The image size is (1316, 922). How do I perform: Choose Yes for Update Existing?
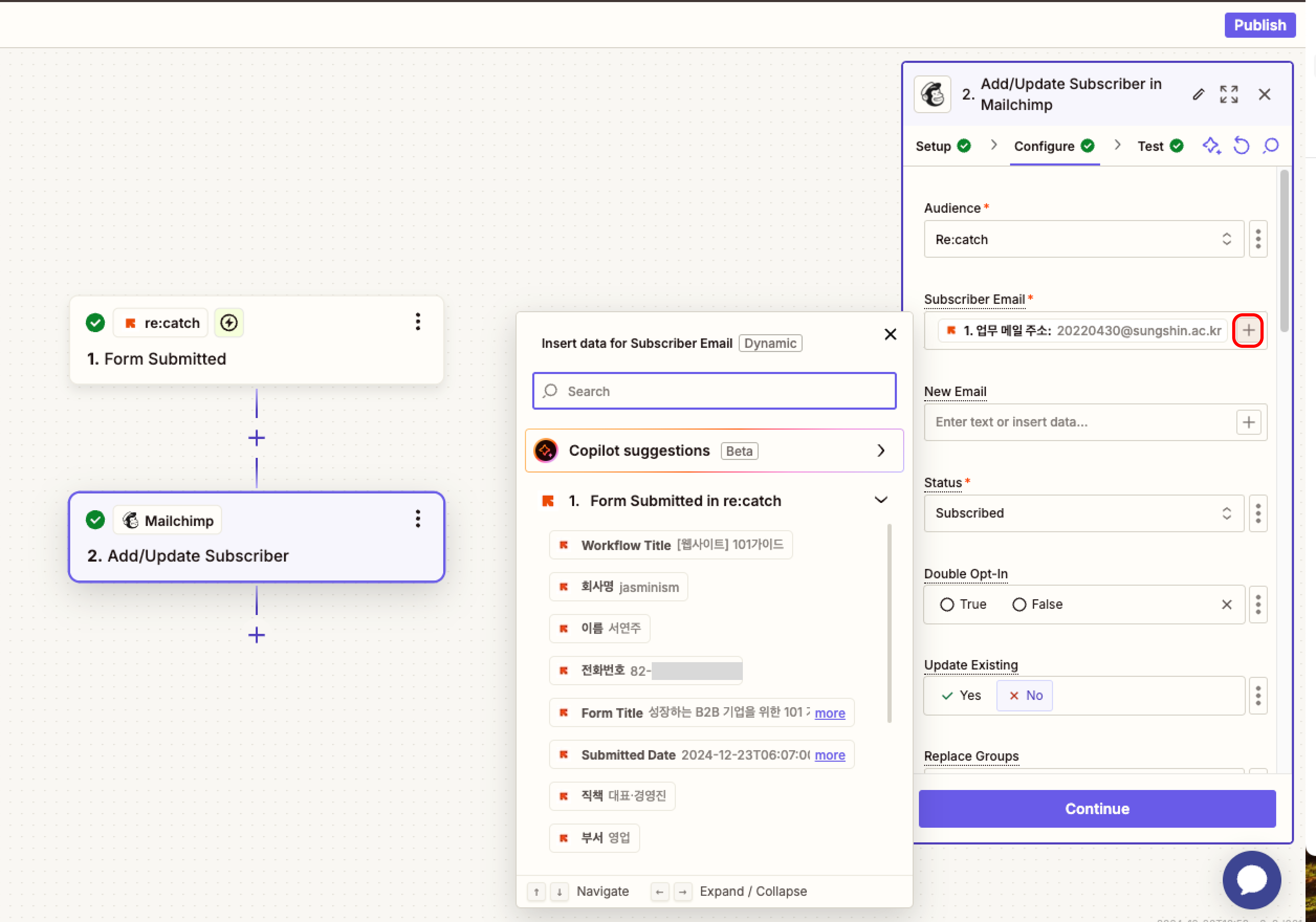click(962, 696)
